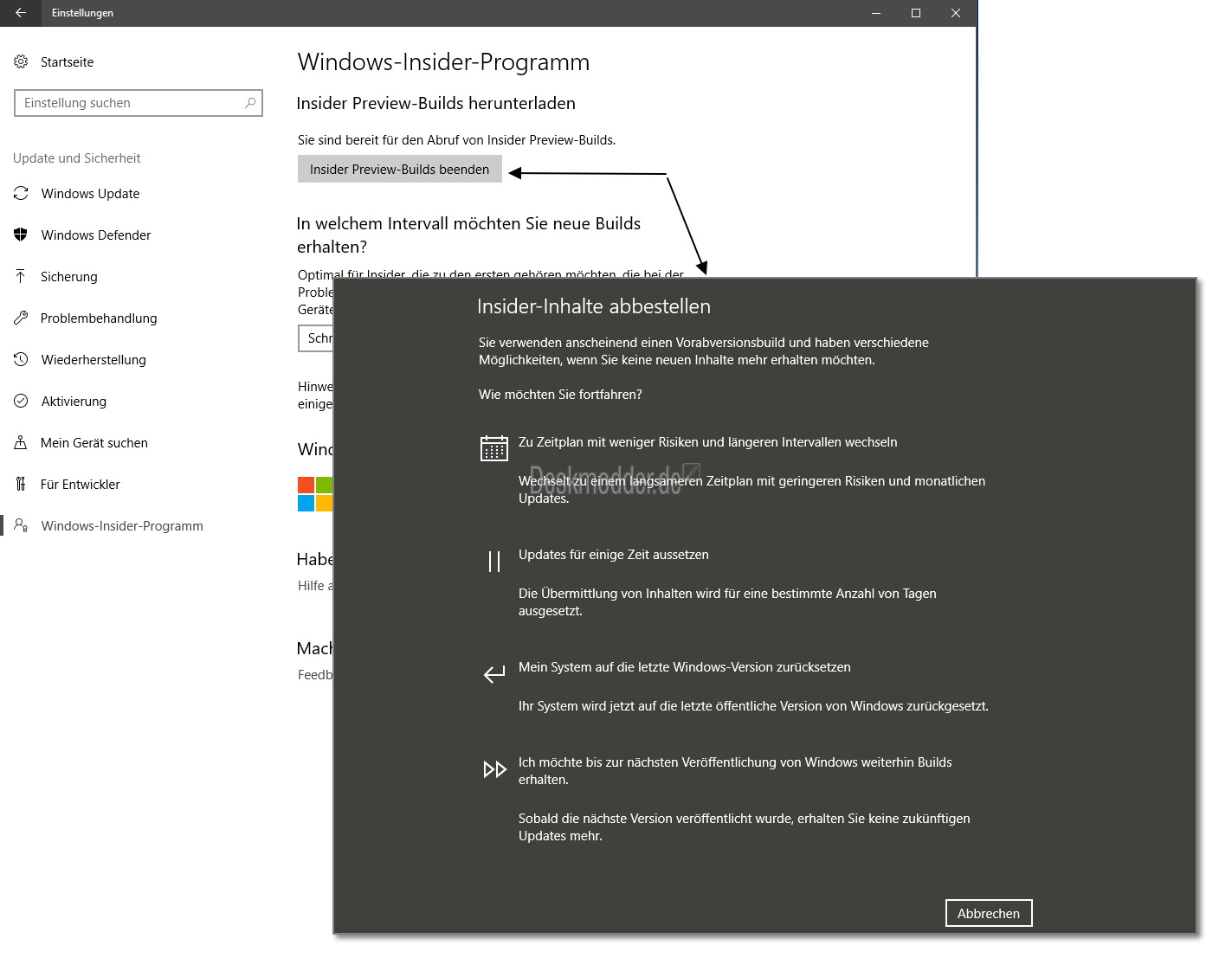Image resolution: width=1232 pixels, height=958 pixels.
Task: Click the build interval question heading
Action: pos(468,235)
